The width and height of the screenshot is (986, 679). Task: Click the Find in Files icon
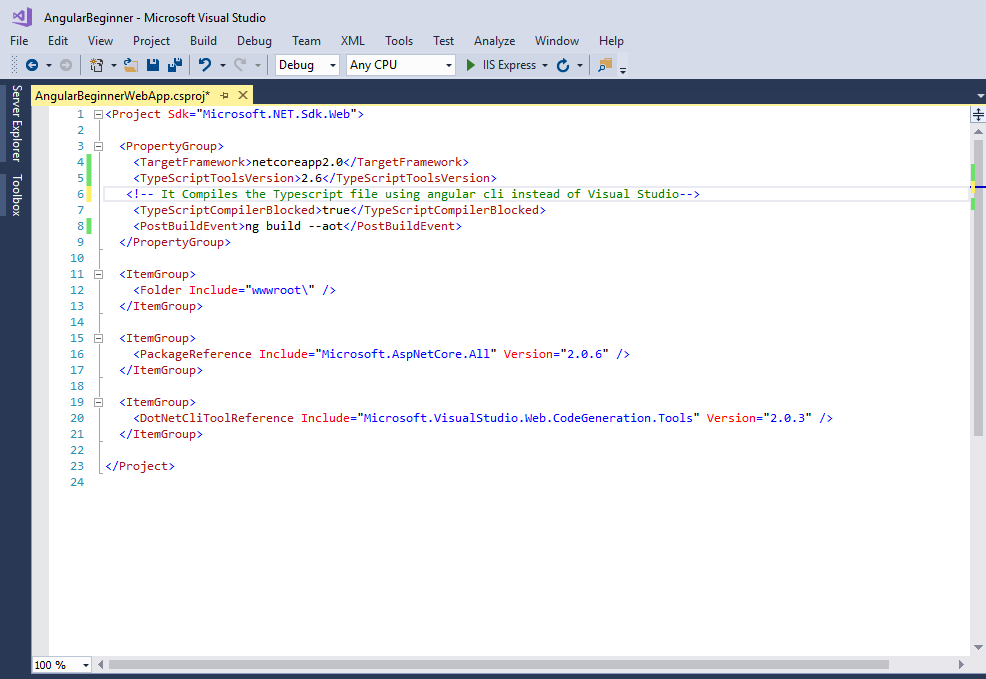coord(604,65)
